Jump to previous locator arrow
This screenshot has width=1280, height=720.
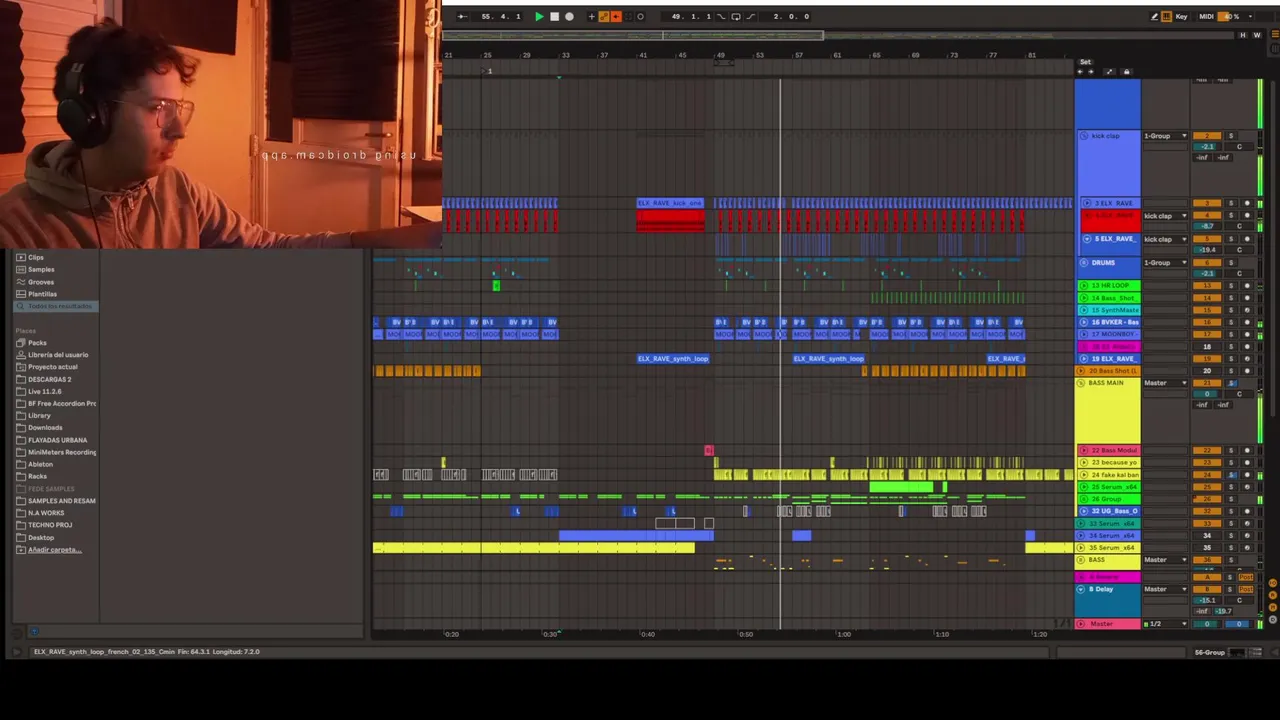pos(1080,72)
